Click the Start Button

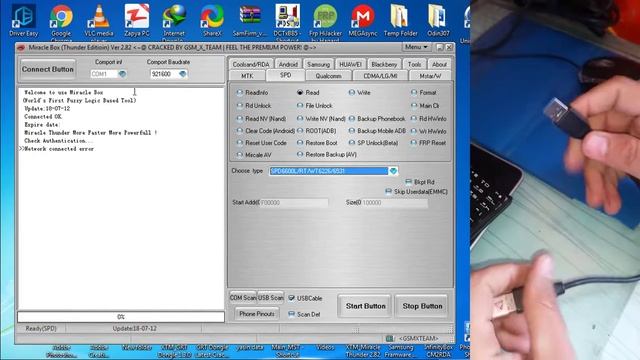pyautogui.click(x=365, y=306)
